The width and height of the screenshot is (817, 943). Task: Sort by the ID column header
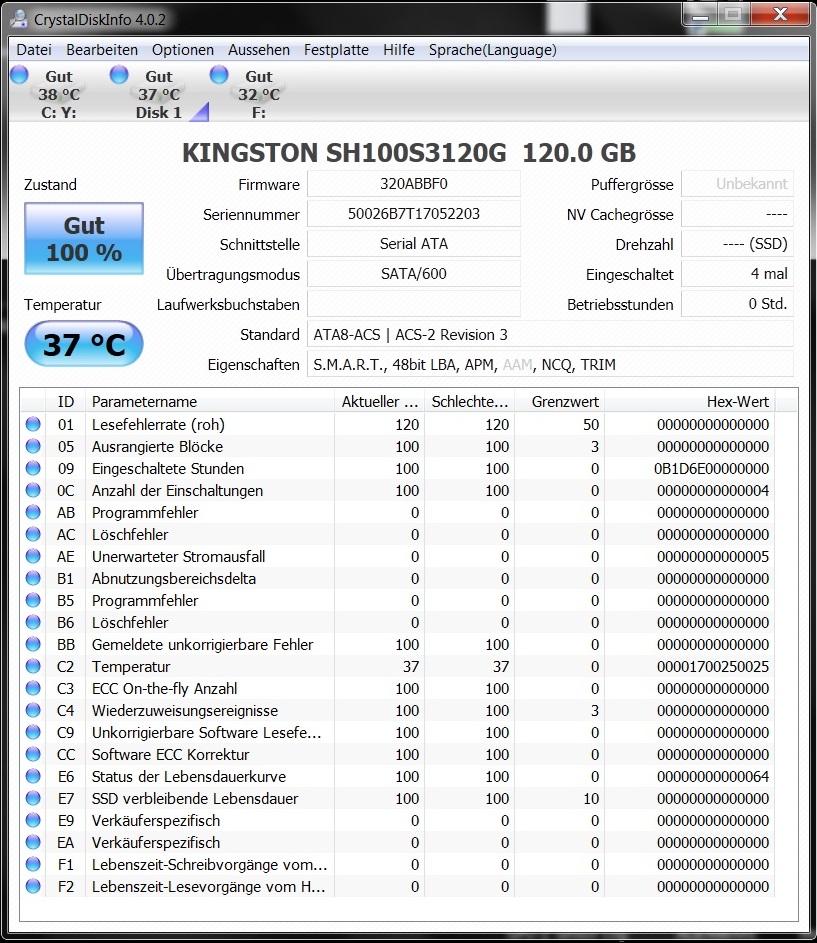pyautogui.click(x=66, y=401)
